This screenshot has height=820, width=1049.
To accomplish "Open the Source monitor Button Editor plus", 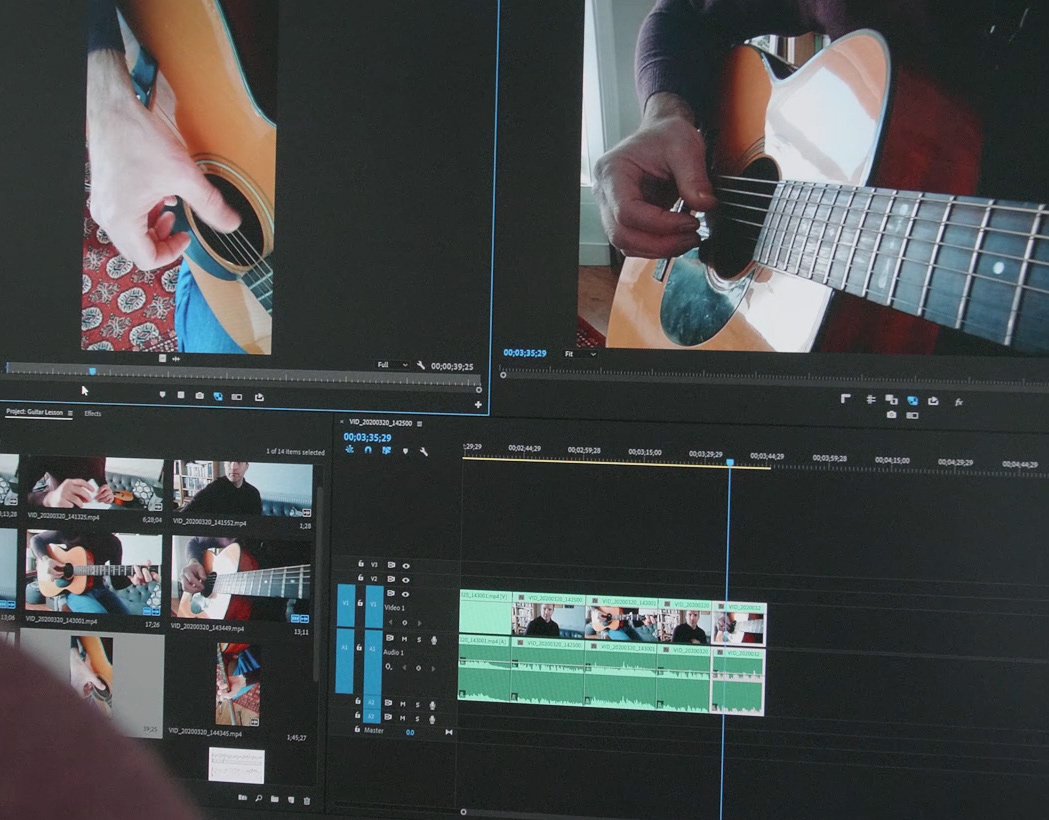I will coord(478,405).
